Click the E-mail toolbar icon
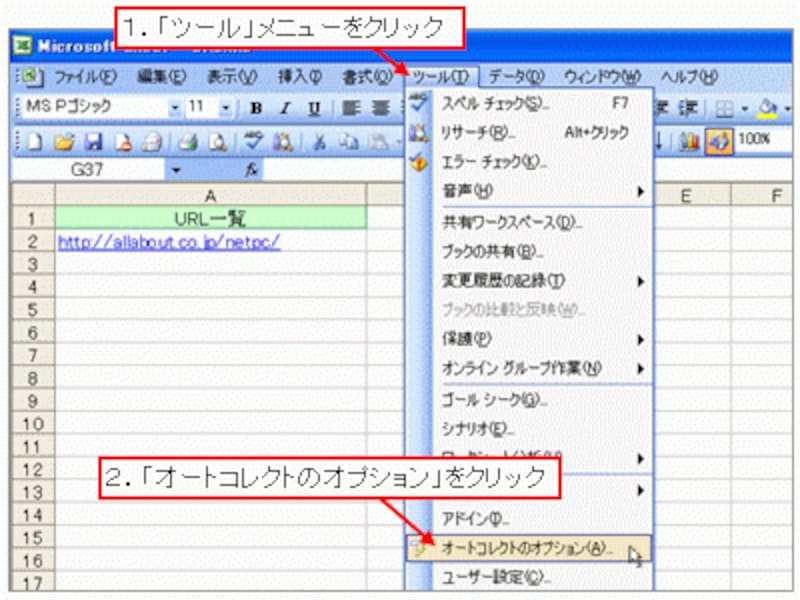800x600 pixels. (152, 142)
